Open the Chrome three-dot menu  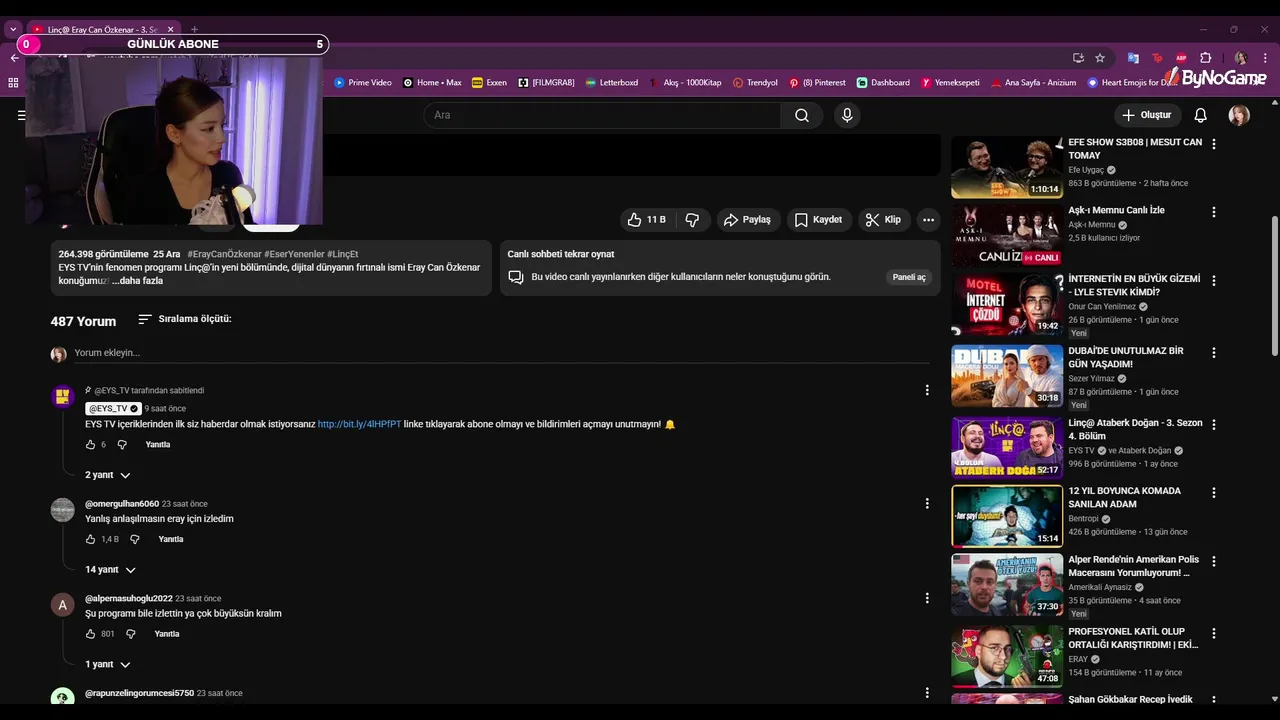coord(1266,58)
